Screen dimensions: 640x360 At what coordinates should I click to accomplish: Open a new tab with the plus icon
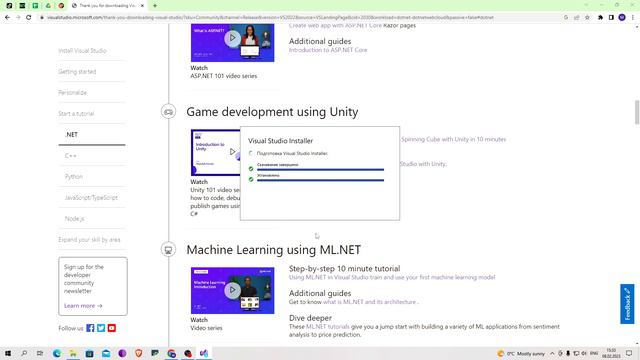pyautogui.click(x=155, y=6)
